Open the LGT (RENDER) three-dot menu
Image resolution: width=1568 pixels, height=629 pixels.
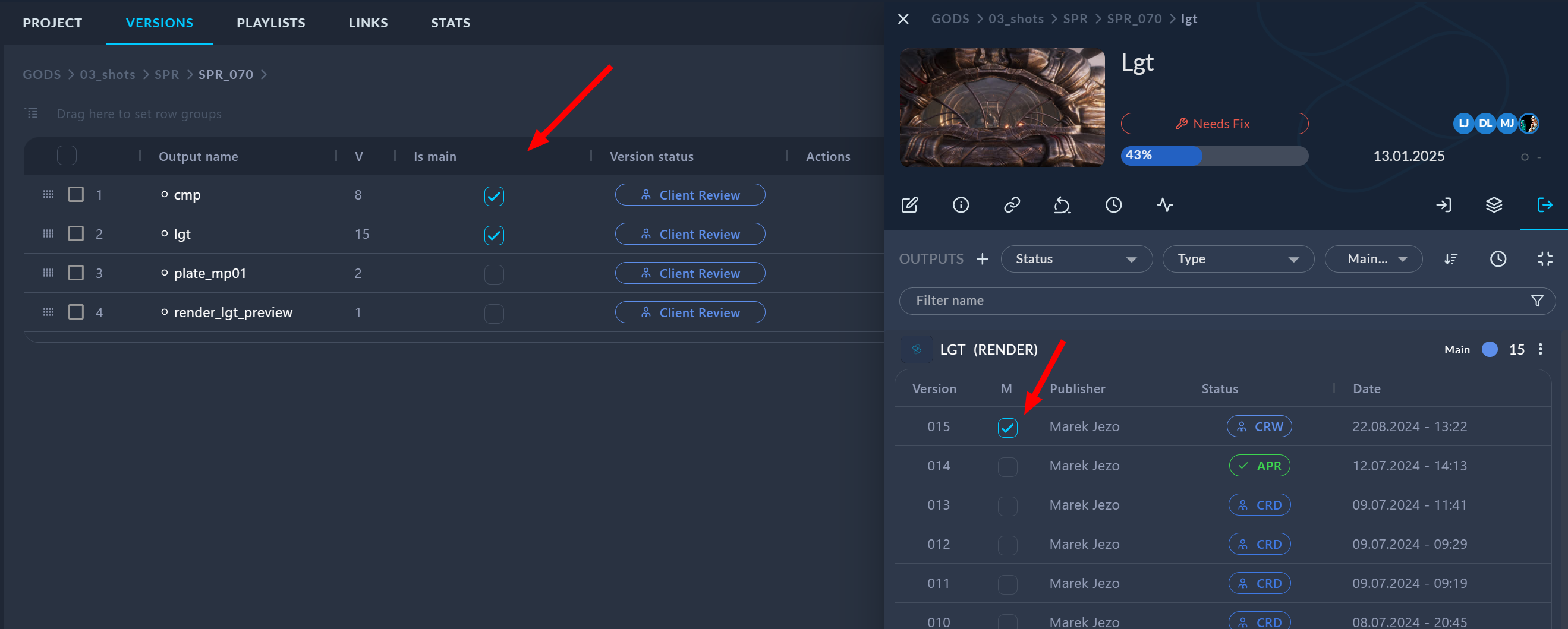[x=1541, y=349]
